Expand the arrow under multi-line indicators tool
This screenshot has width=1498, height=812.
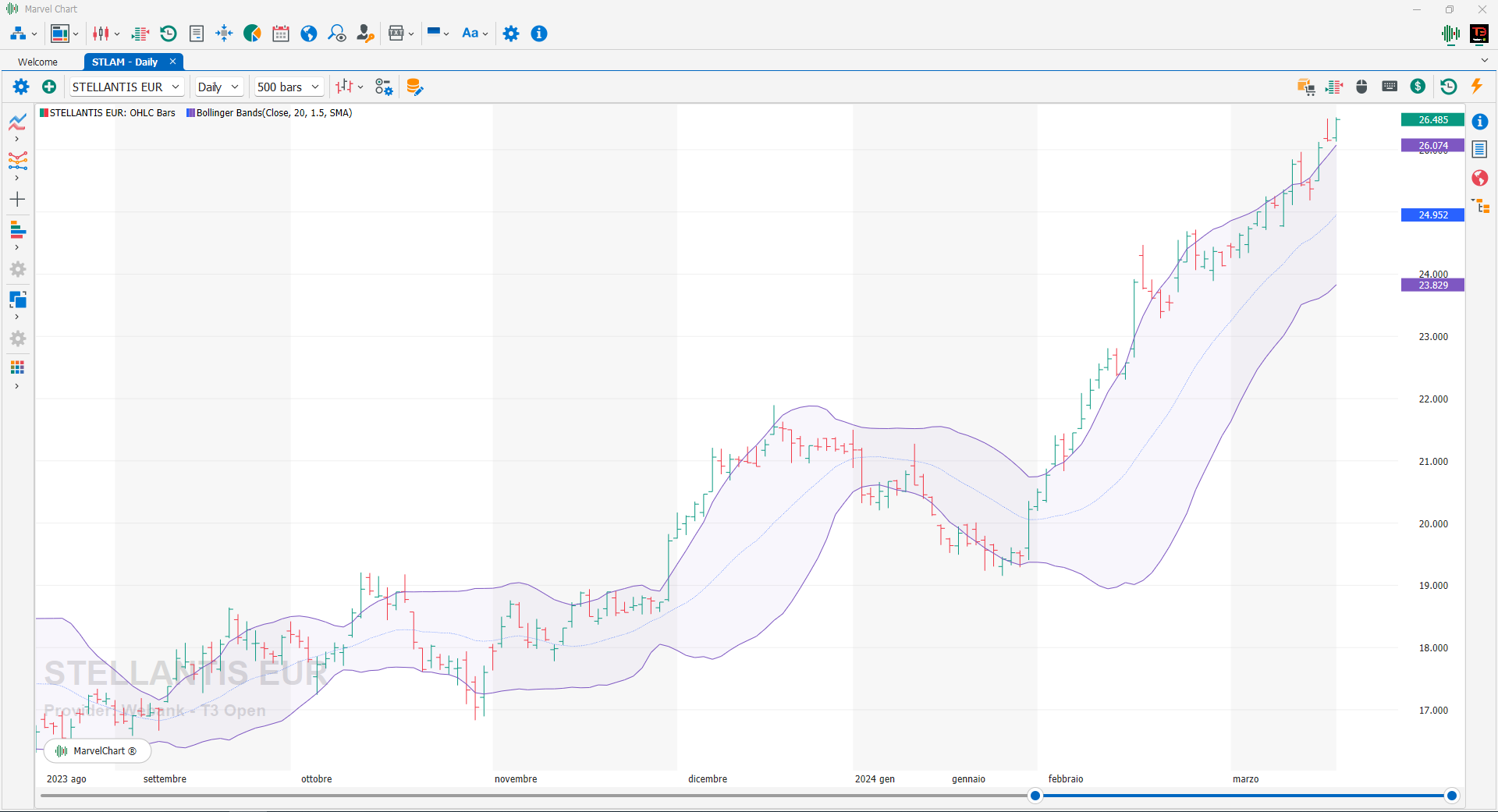coord(17,178)
